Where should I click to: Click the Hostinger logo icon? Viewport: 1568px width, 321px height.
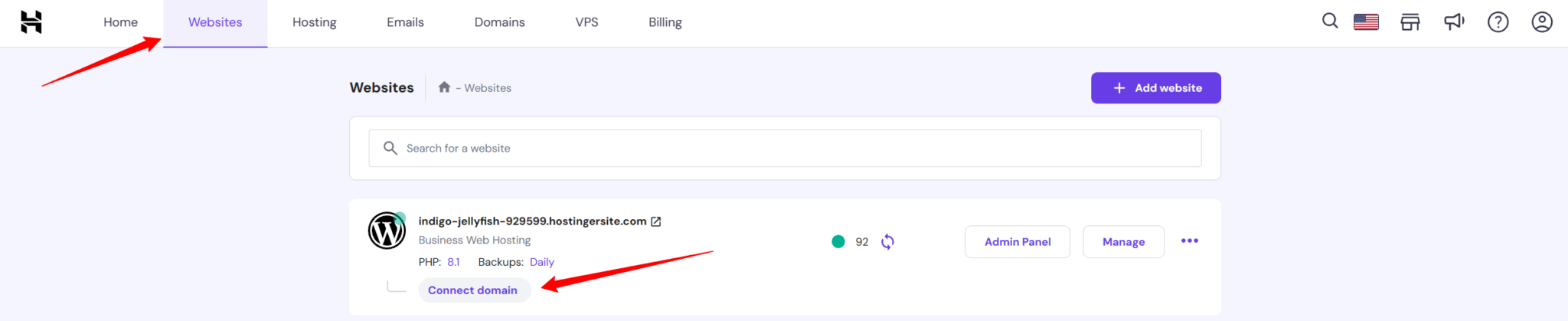(x=31, y=22)
